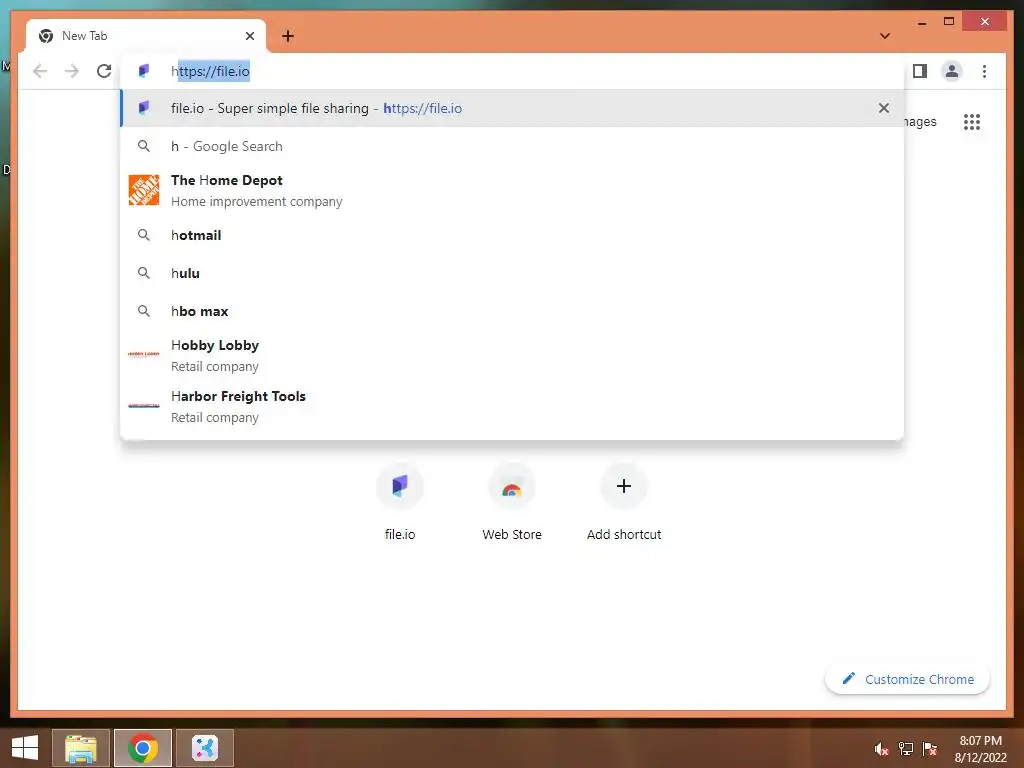Open Chrome's three-dot menu
Image resolution: width=1024 pixels, height=768 pixels.
tap(984, 71)
